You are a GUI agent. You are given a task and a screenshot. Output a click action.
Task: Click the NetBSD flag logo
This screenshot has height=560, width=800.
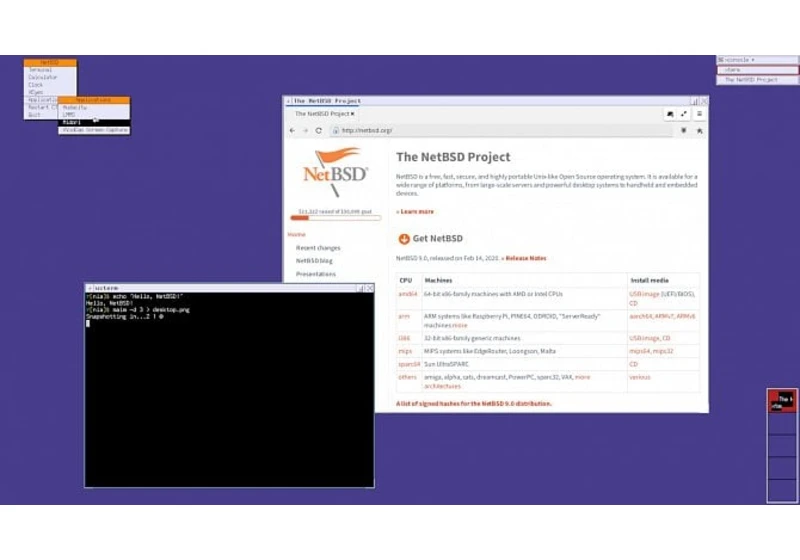[335, 172]
